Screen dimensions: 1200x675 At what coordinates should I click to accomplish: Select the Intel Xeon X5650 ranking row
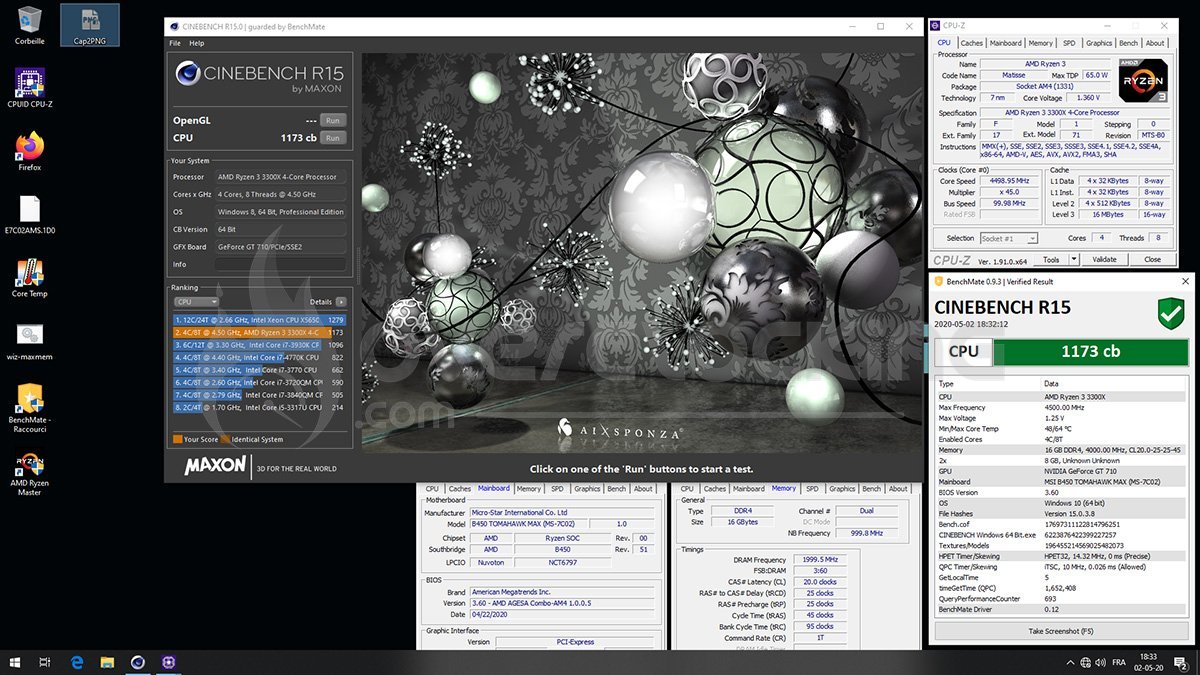point(260,320)
